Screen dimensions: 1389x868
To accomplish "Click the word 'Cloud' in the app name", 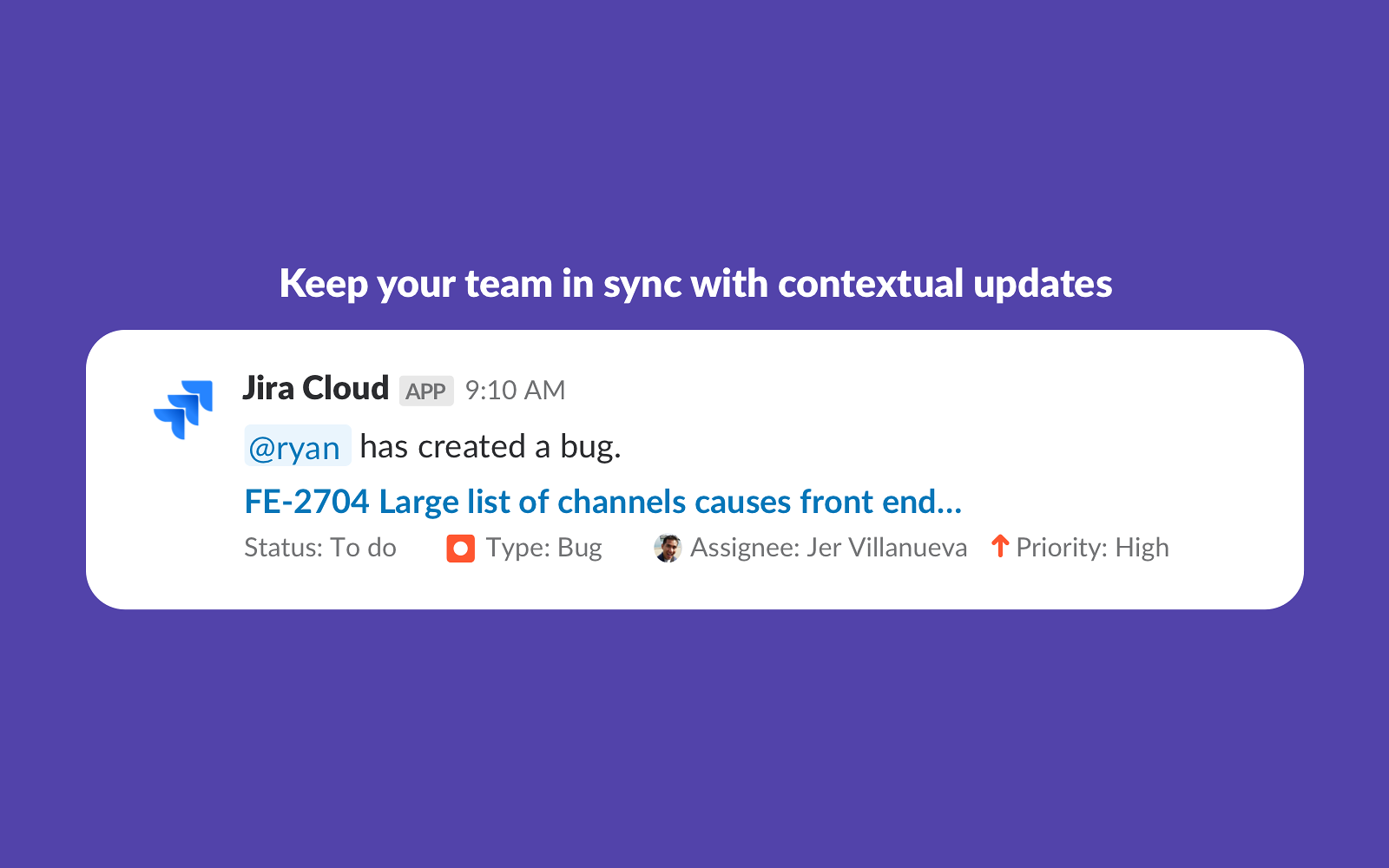I will (346, 389).
